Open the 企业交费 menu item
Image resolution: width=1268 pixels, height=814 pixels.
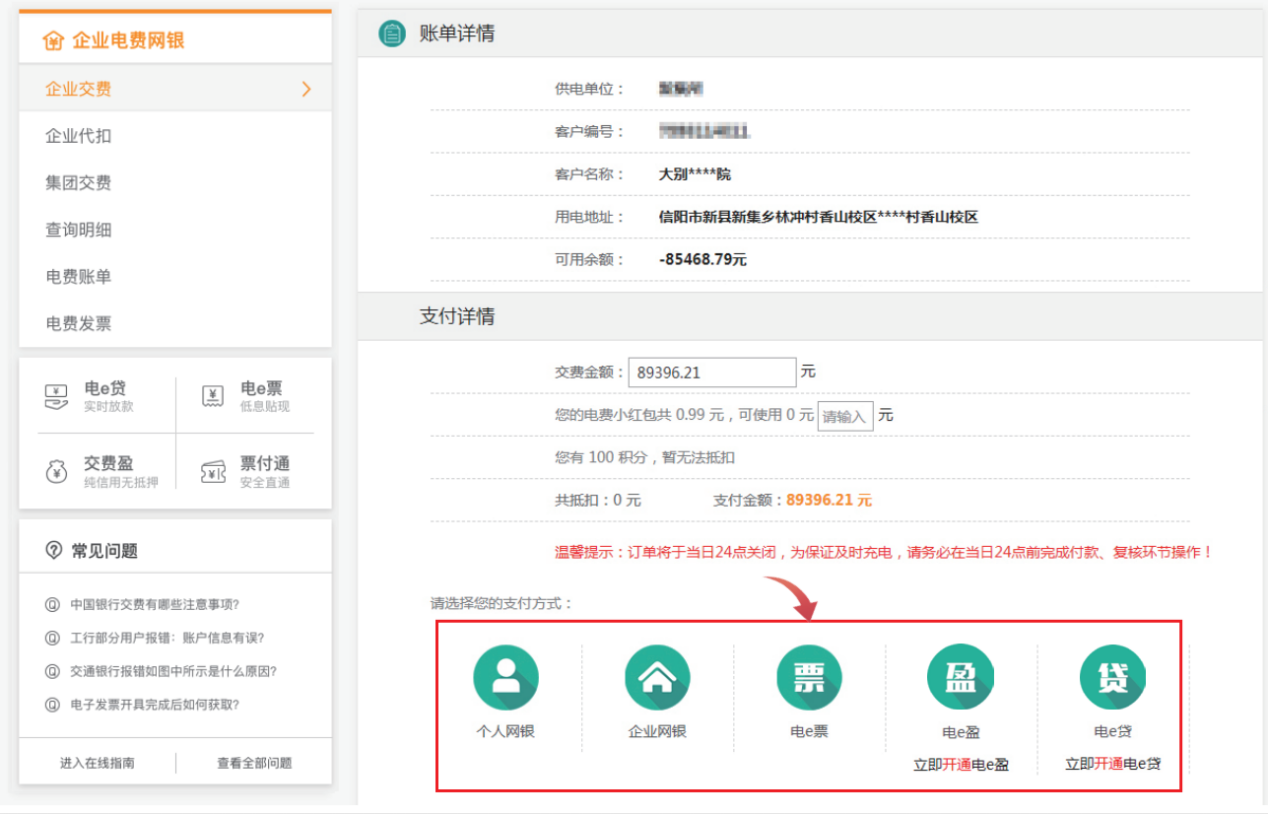(175, 89)
